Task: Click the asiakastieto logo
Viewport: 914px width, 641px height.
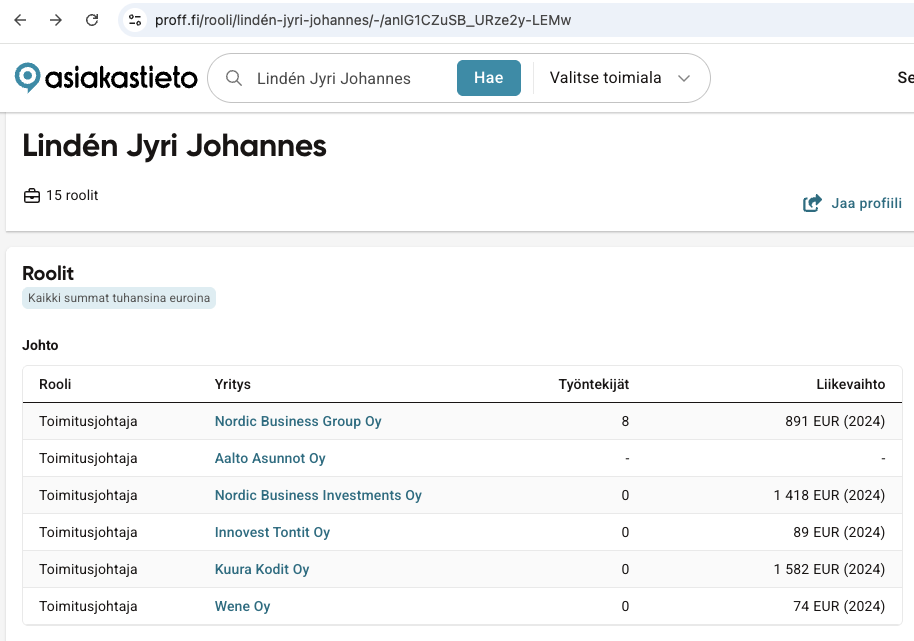Action: coord(105,77)
